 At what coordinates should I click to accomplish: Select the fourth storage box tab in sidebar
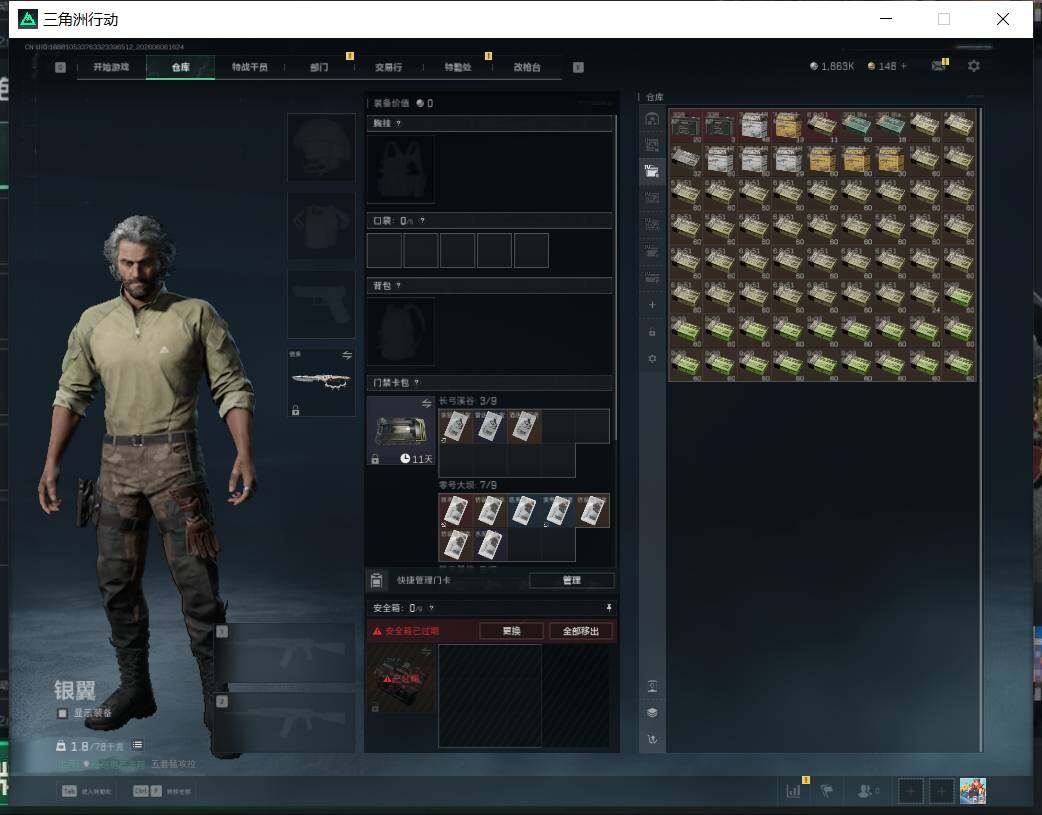[x=652, y=198]
